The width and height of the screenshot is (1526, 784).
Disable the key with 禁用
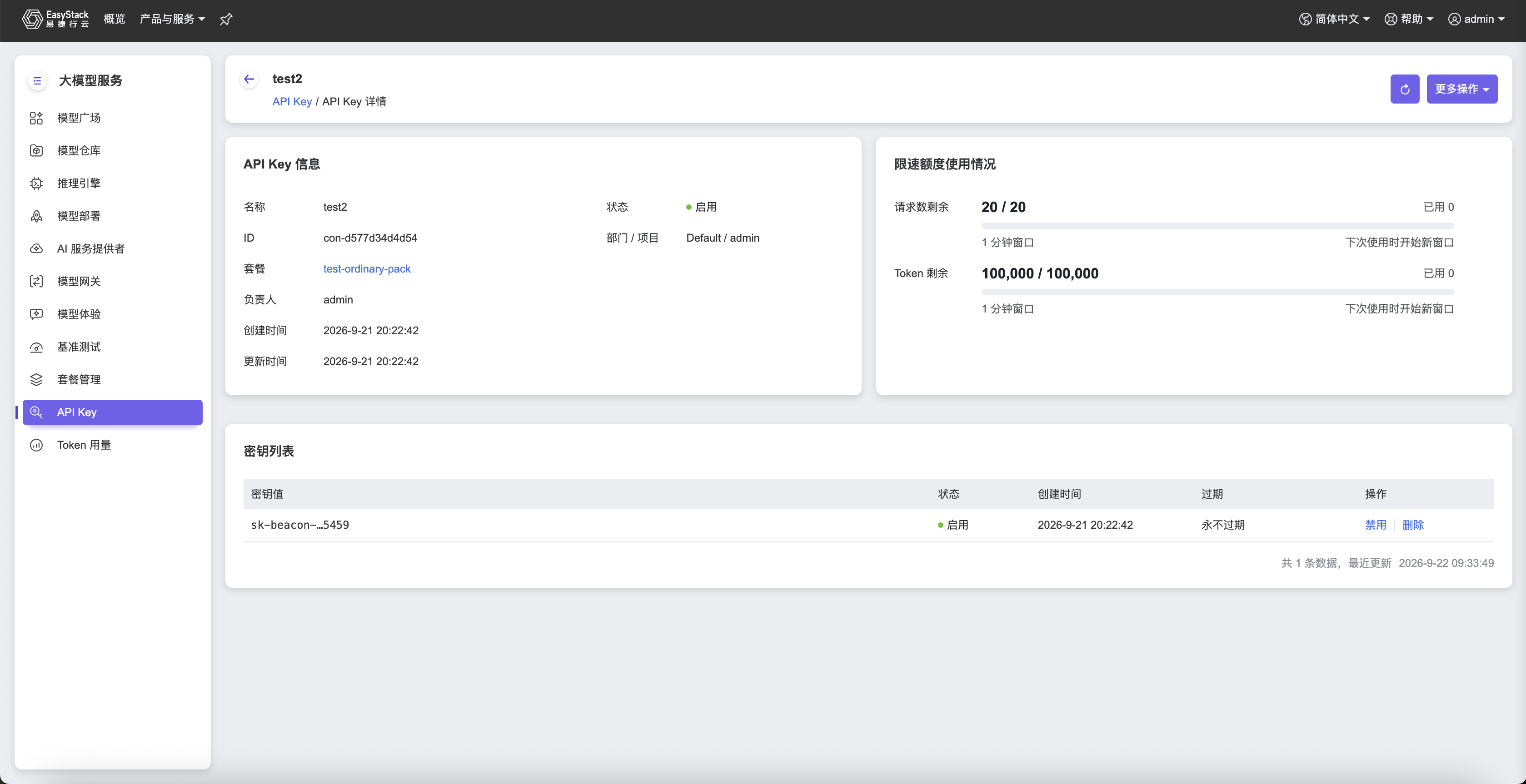[1376, 525]
